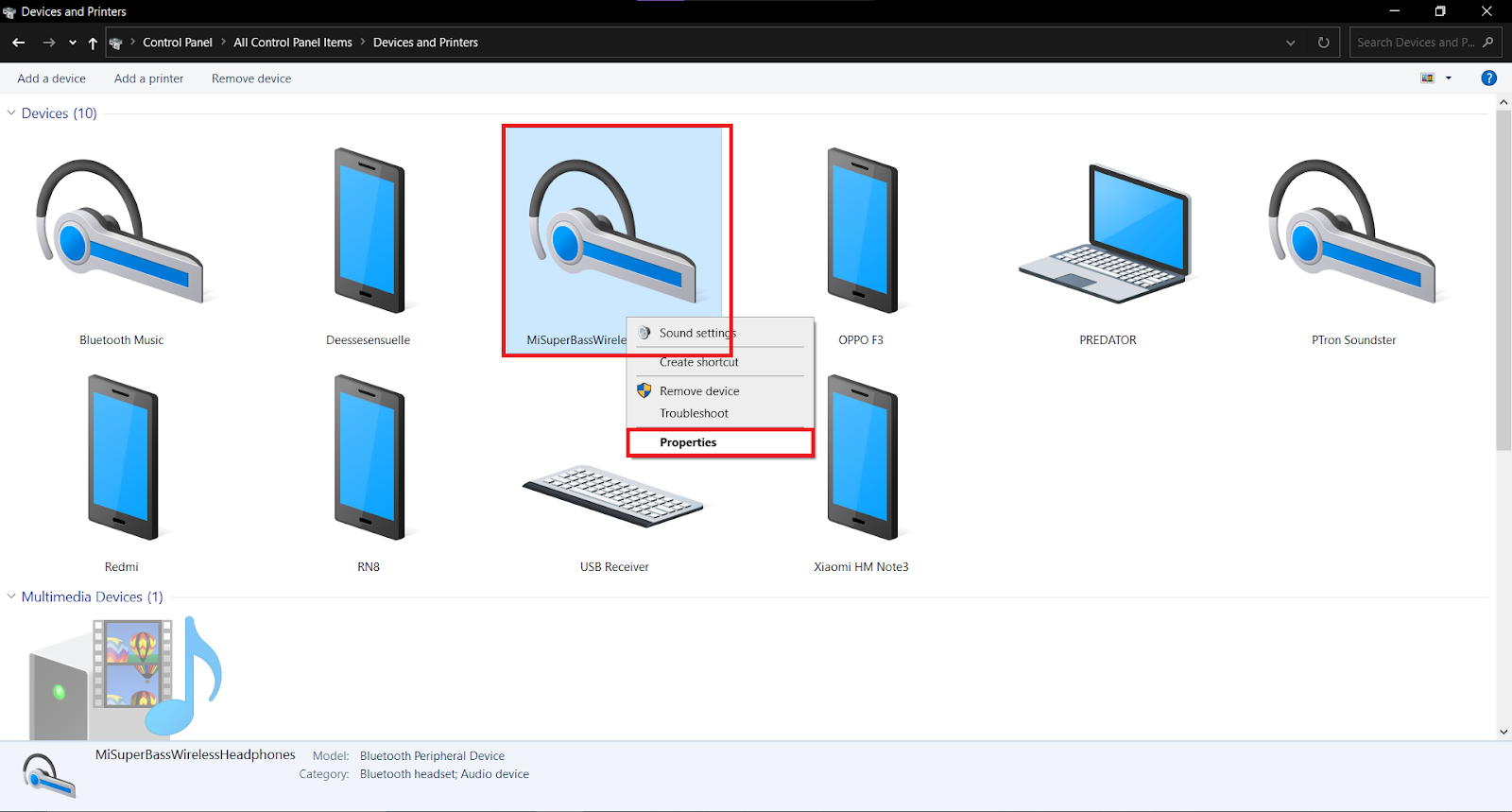Click the PTron Soundster label
This screenshot has width=1512, height=812.
click(x=1353, y=340)
